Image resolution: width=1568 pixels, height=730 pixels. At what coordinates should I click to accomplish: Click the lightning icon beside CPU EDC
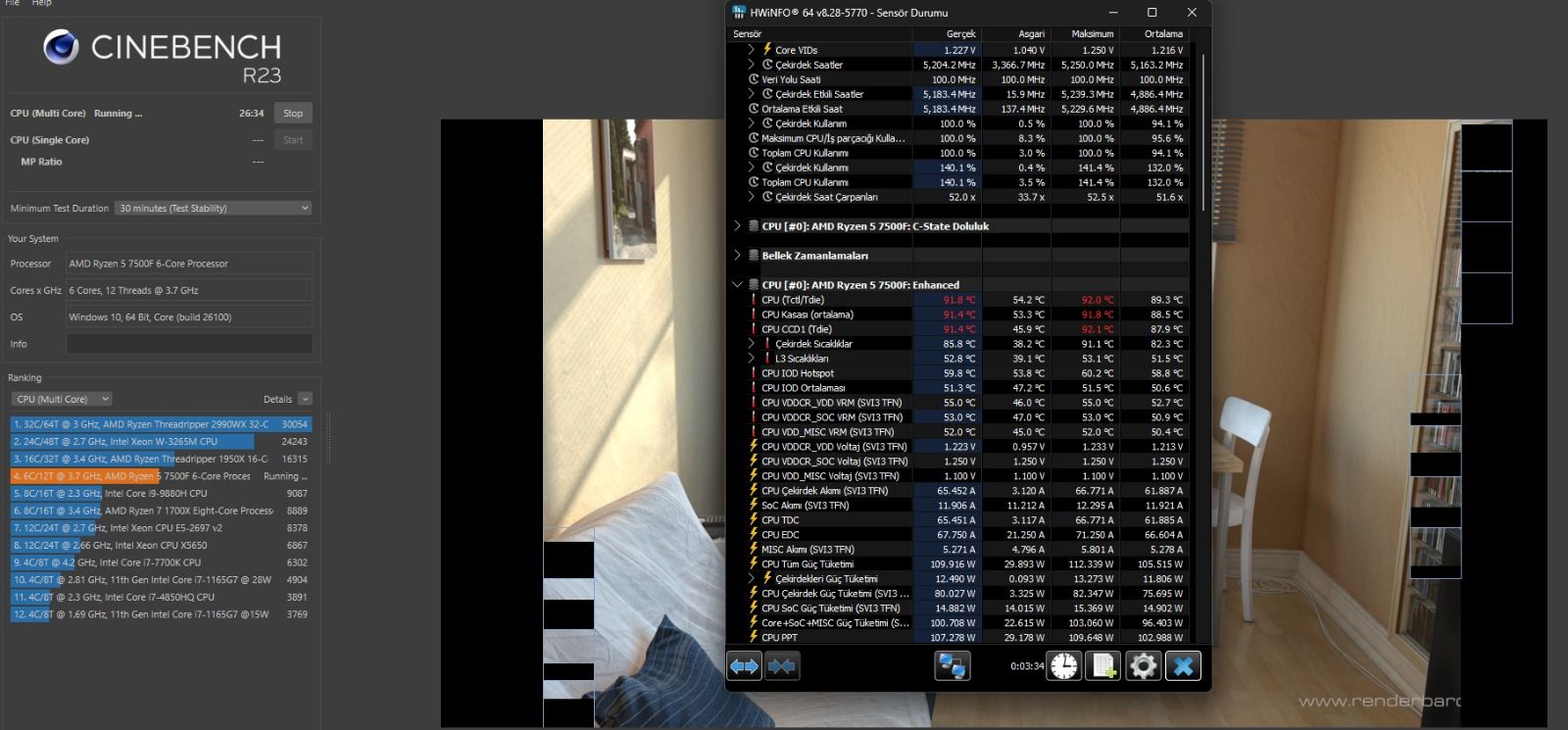coord(754,535)
